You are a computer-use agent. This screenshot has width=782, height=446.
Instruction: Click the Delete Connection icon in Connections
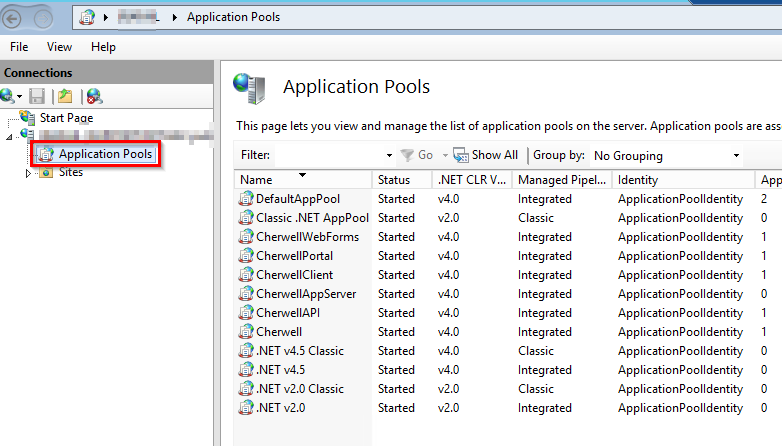coord(94,96)
